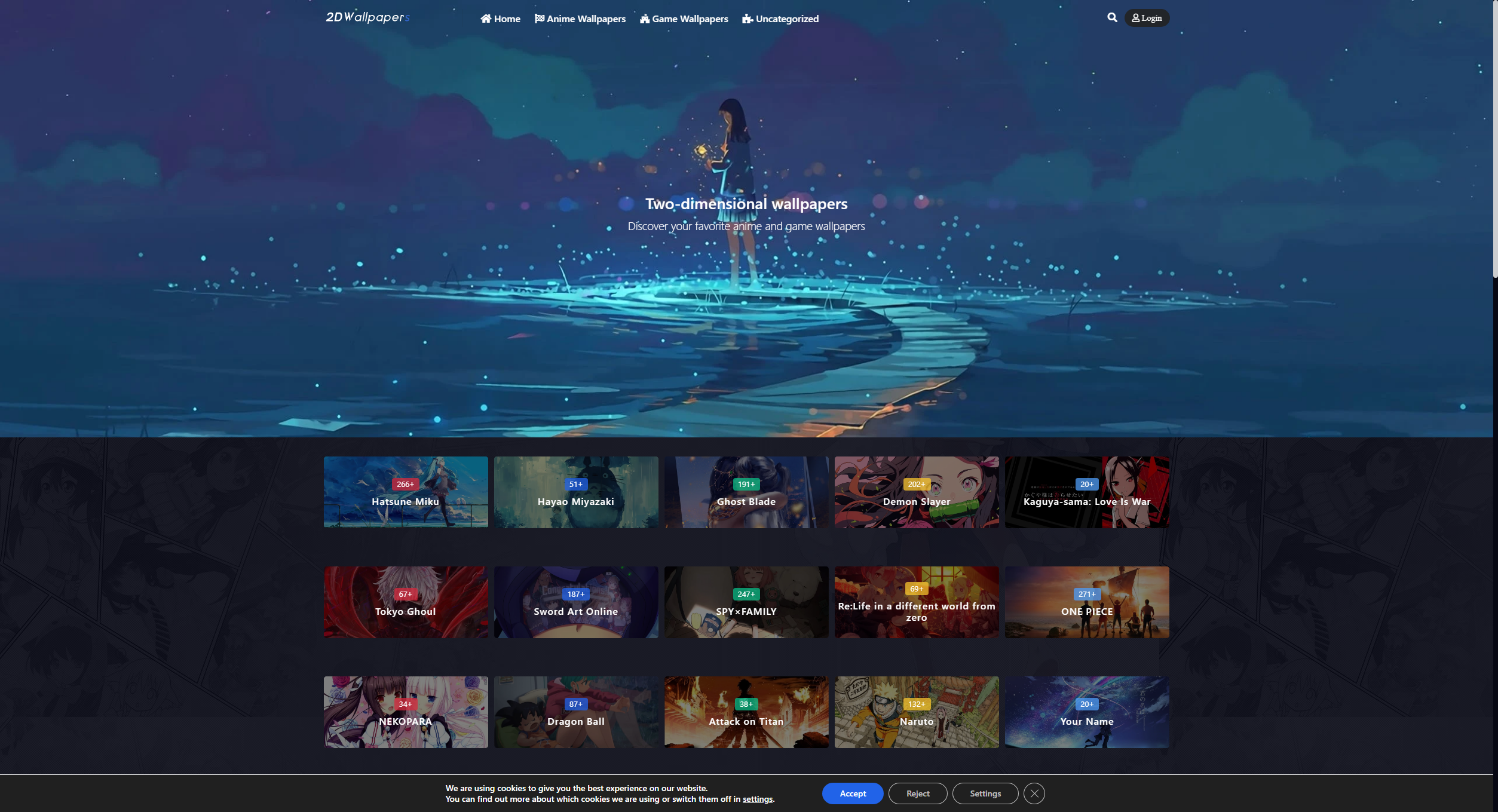Image resolution: width=1498 pixels, height=812 pixels.
Task: Open the Sword Art Online category
Action: coord(575,602)
